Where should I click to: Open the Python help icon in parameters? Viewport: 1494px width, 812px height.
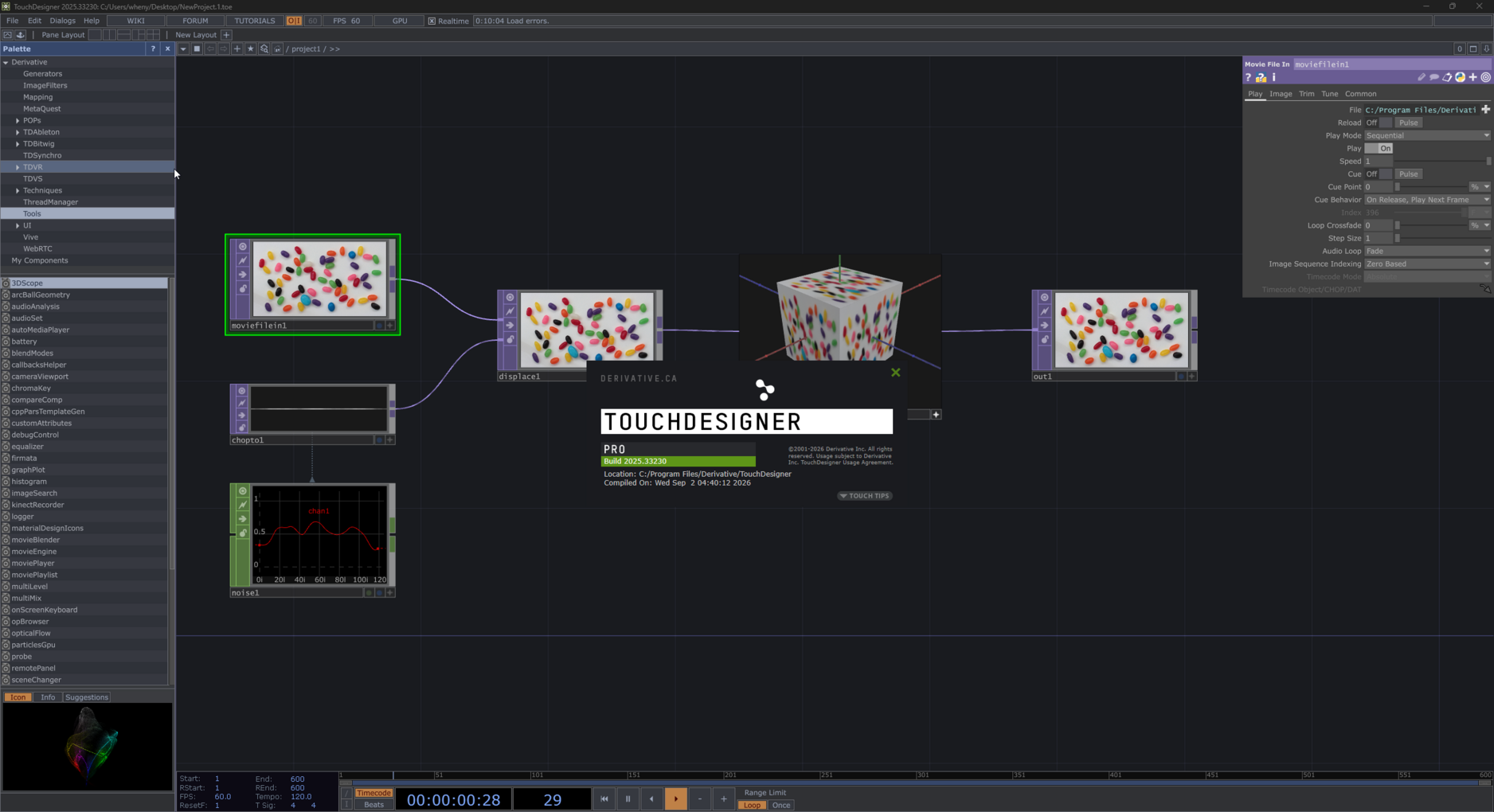(x=1261, y=77)
